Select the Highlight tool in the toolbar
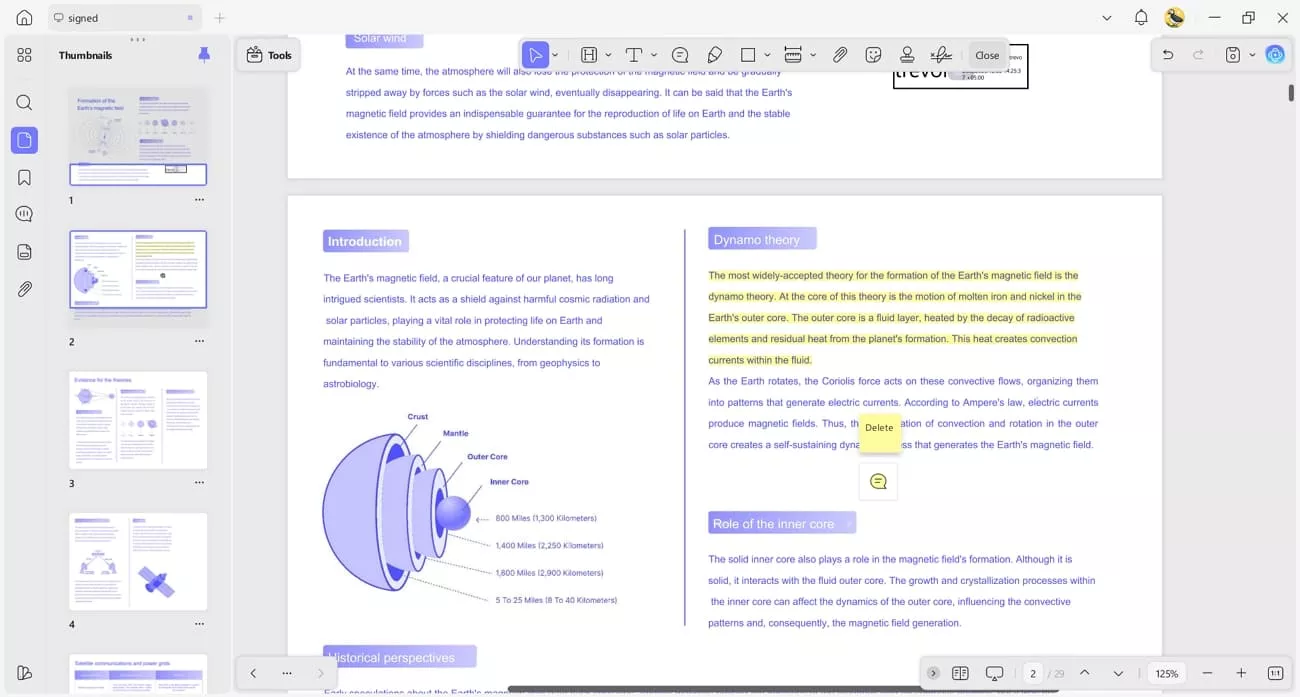This screenshot has height=697, width=1300. 590,54
